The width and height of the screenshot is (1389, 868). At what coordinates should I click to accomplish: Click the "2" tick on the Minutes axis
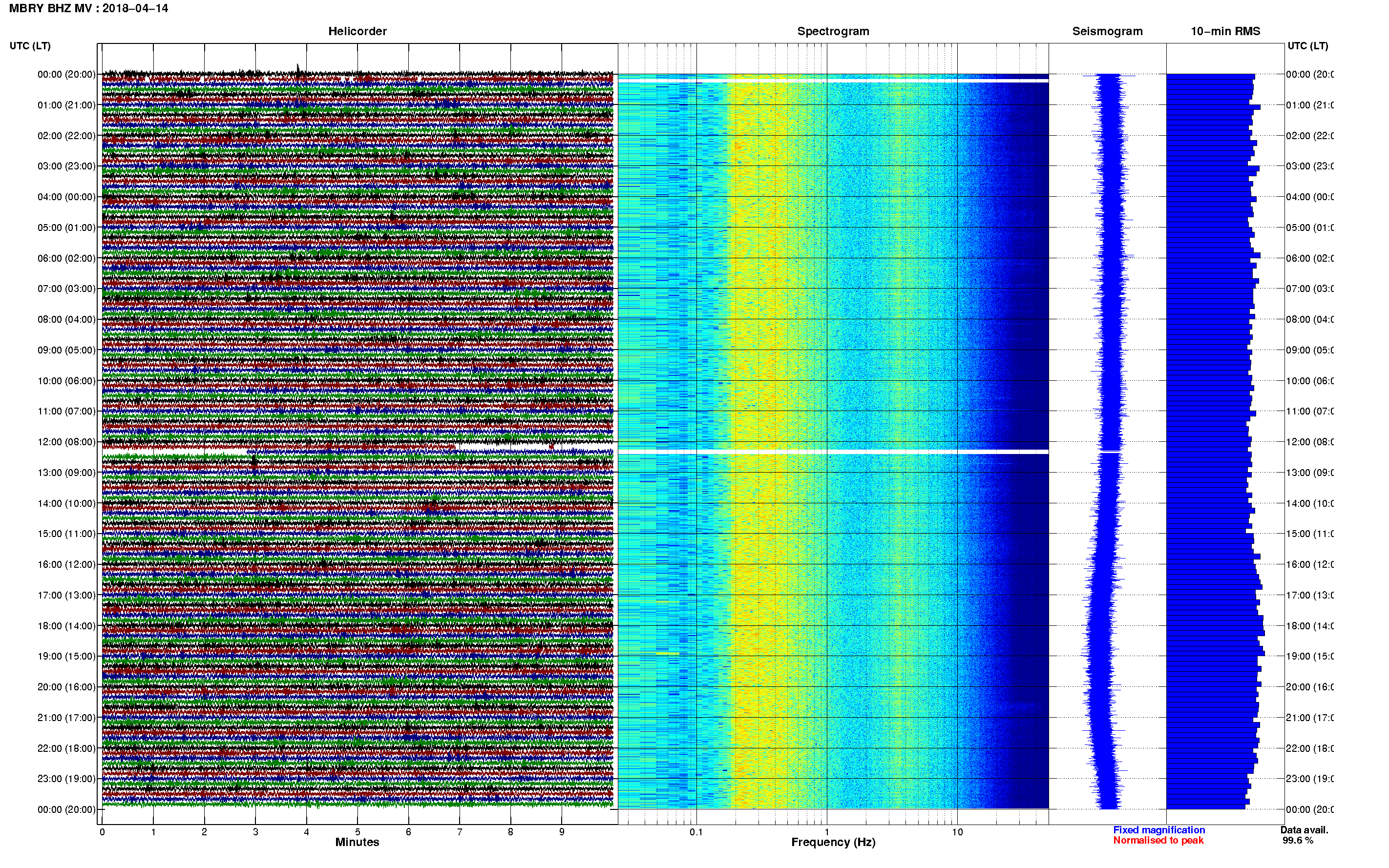click(x=205, y=832)
